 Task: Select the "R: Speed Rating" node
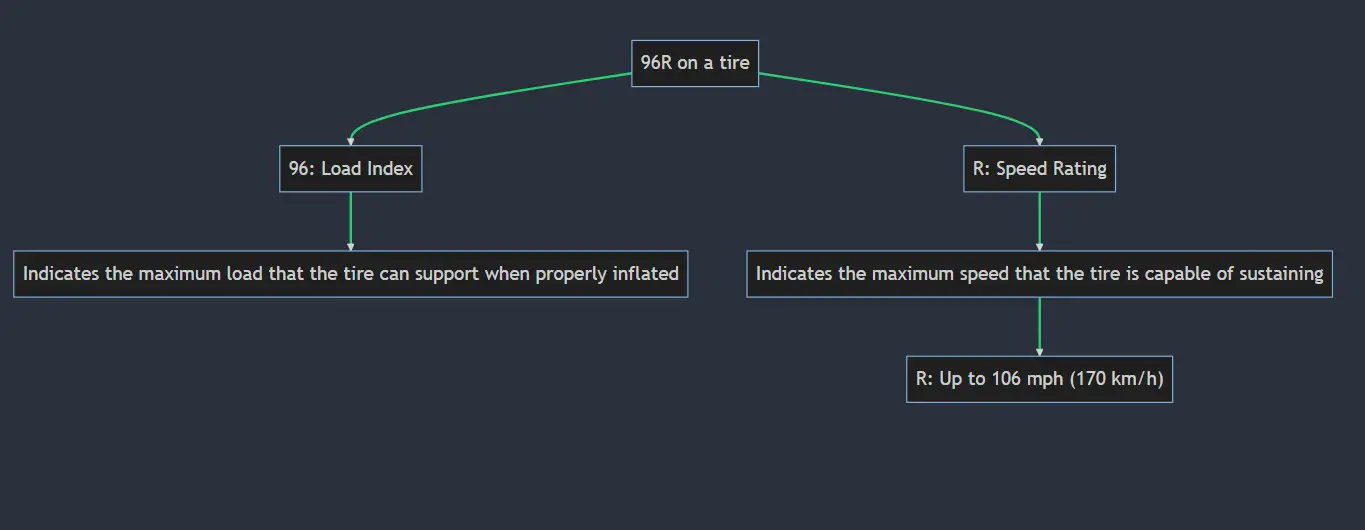pyautogui.click(x=1039, y=169)
